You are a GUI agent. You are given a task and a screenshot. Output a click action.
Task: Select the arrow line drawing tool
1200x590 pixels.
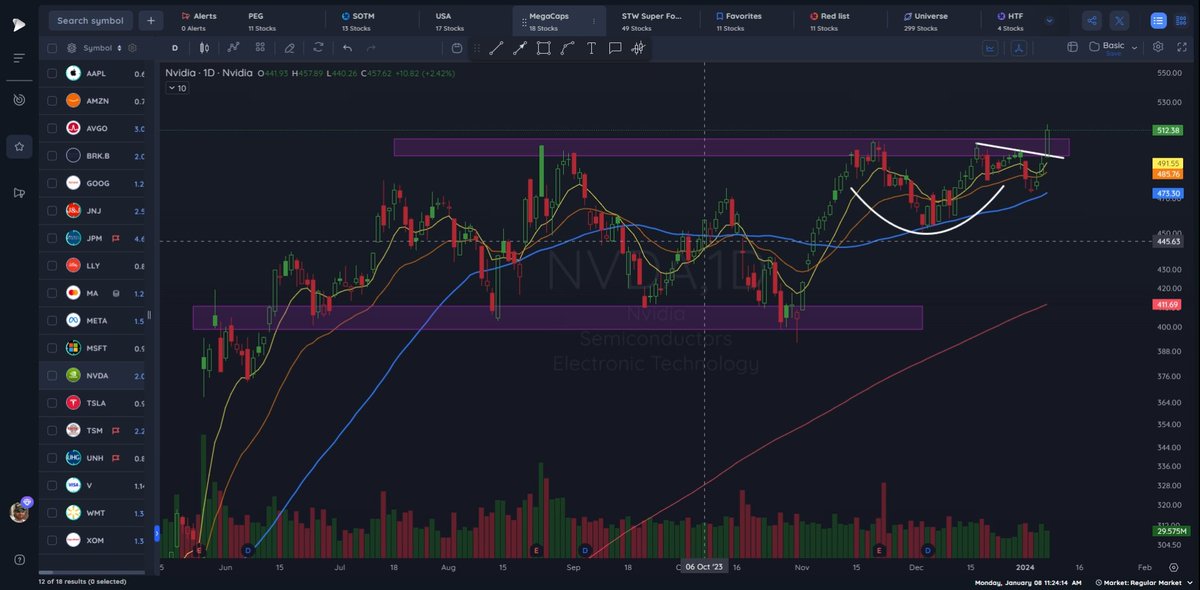(519, 48)
